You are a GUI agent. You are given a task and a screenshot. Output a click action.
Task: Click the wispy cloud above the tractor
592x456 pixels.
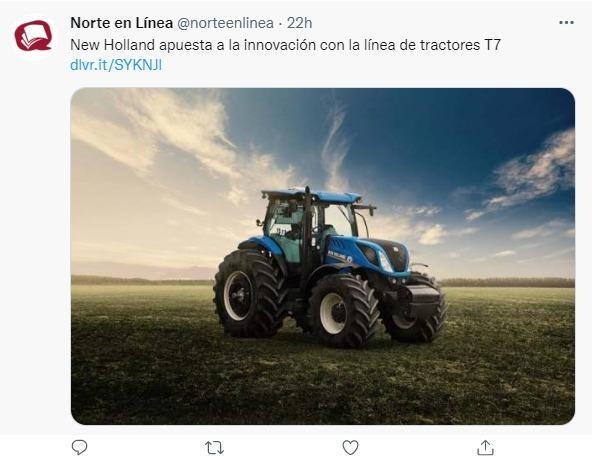335,147
